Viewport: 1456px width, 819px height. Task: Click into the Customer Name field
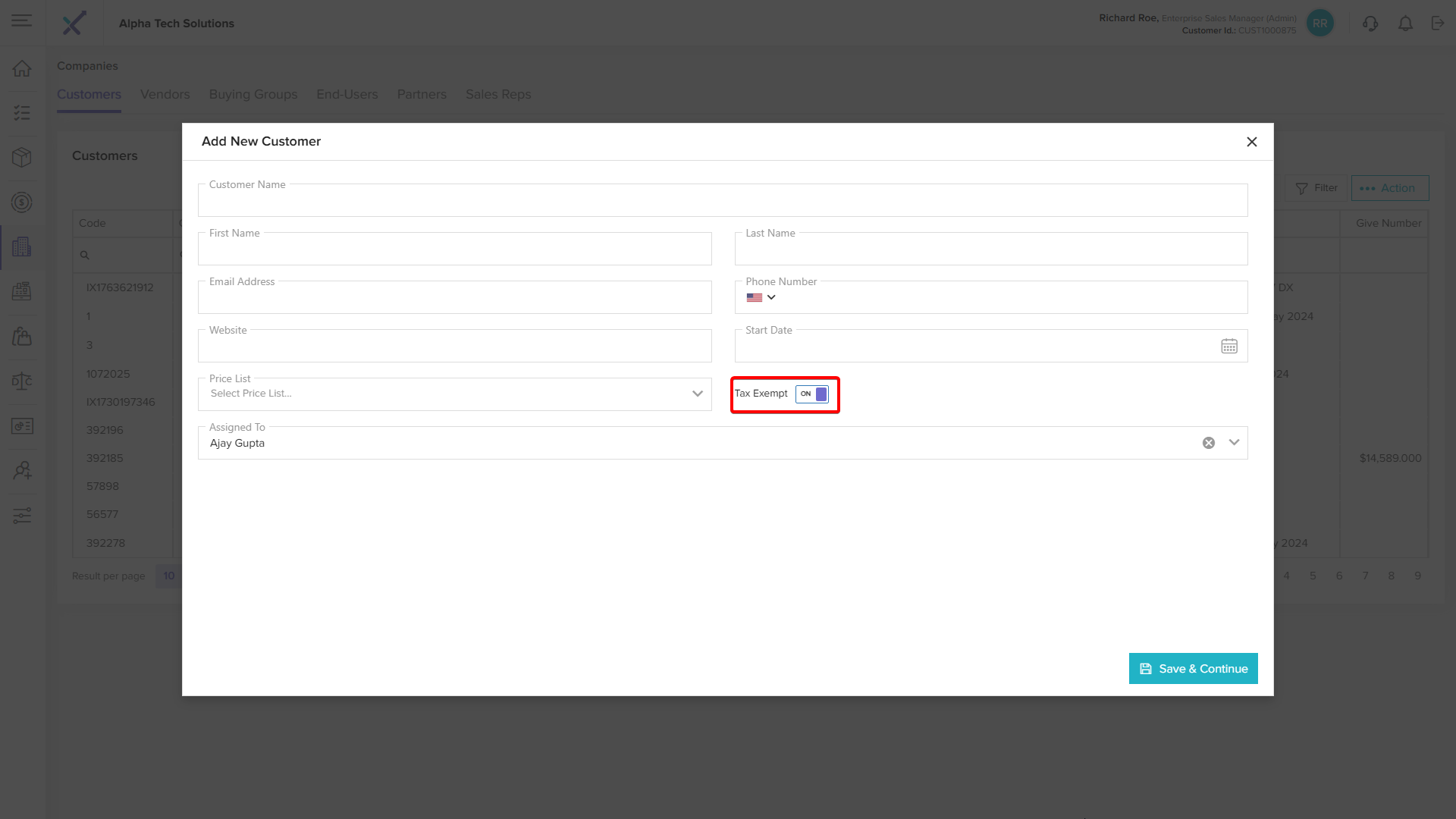click(x=722, y=202)
